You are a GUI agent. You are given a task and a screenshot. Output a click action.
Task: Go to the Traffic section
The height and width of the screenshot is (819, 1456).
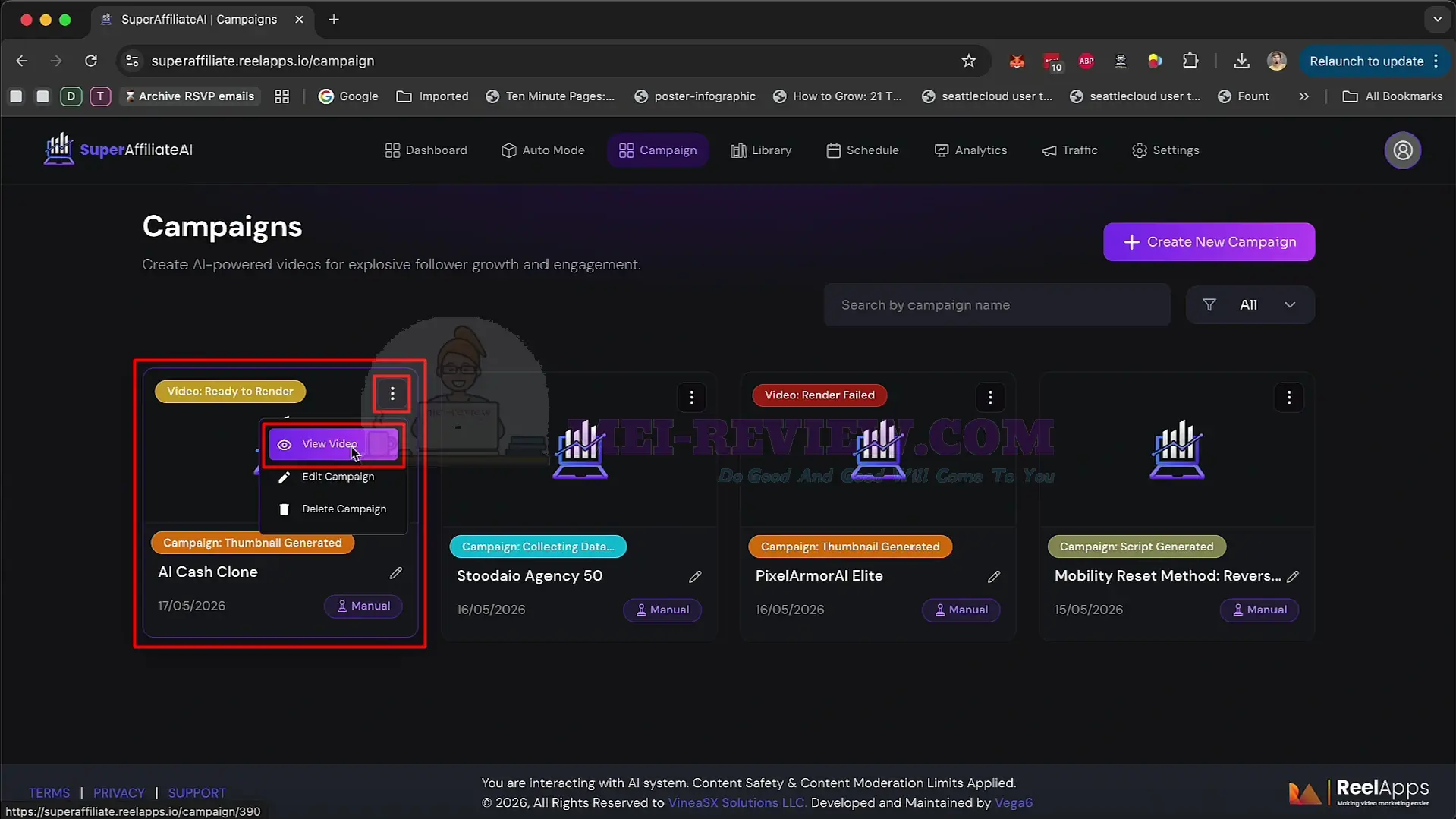[x=1070, y=150]
